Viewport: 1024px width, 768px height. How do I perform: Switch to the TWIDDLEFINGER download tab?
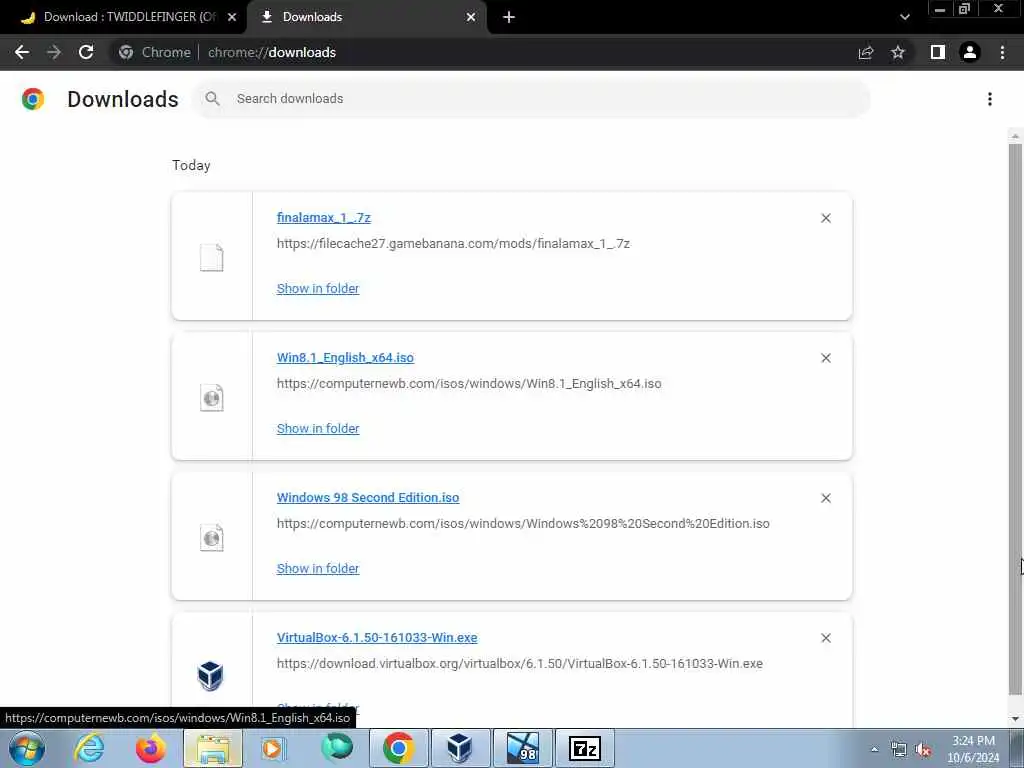coord(122,17)
